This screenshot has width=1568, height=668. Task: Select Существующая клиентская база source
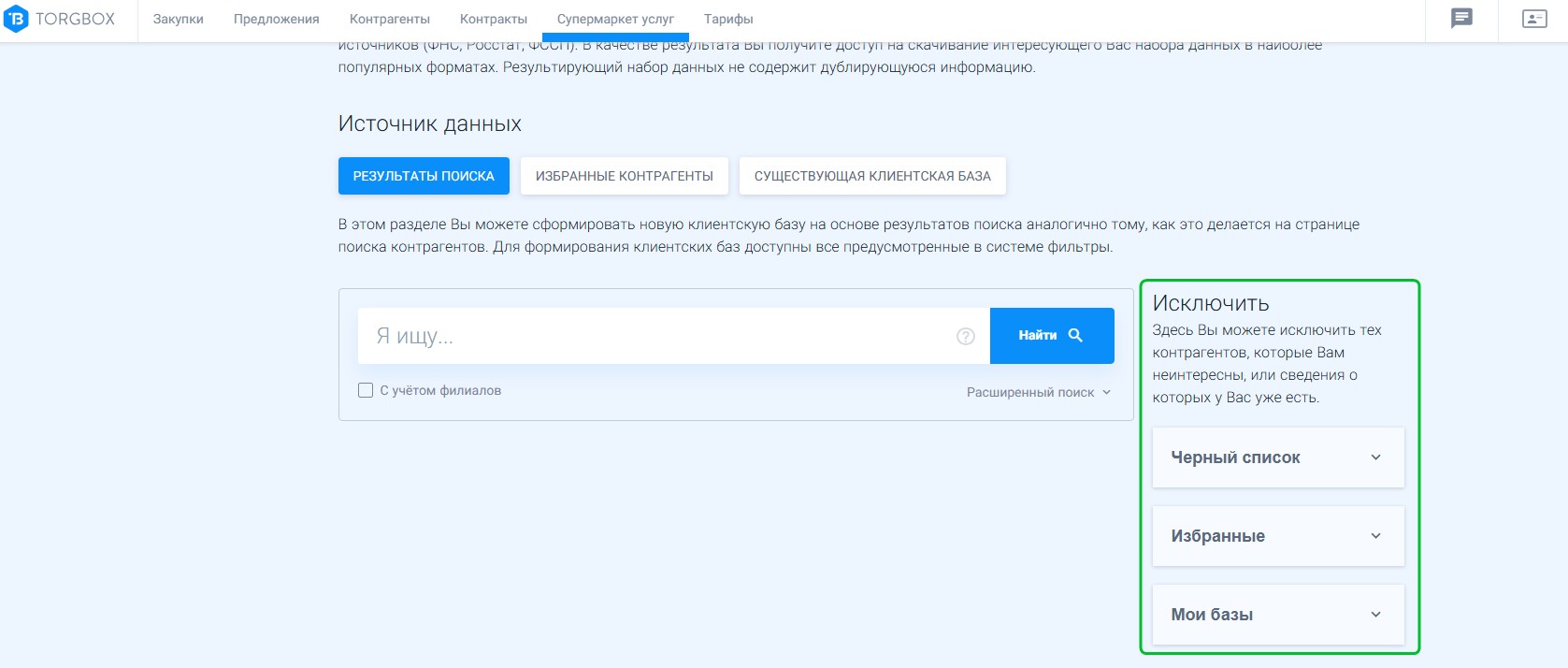click(x=872, y=176)
